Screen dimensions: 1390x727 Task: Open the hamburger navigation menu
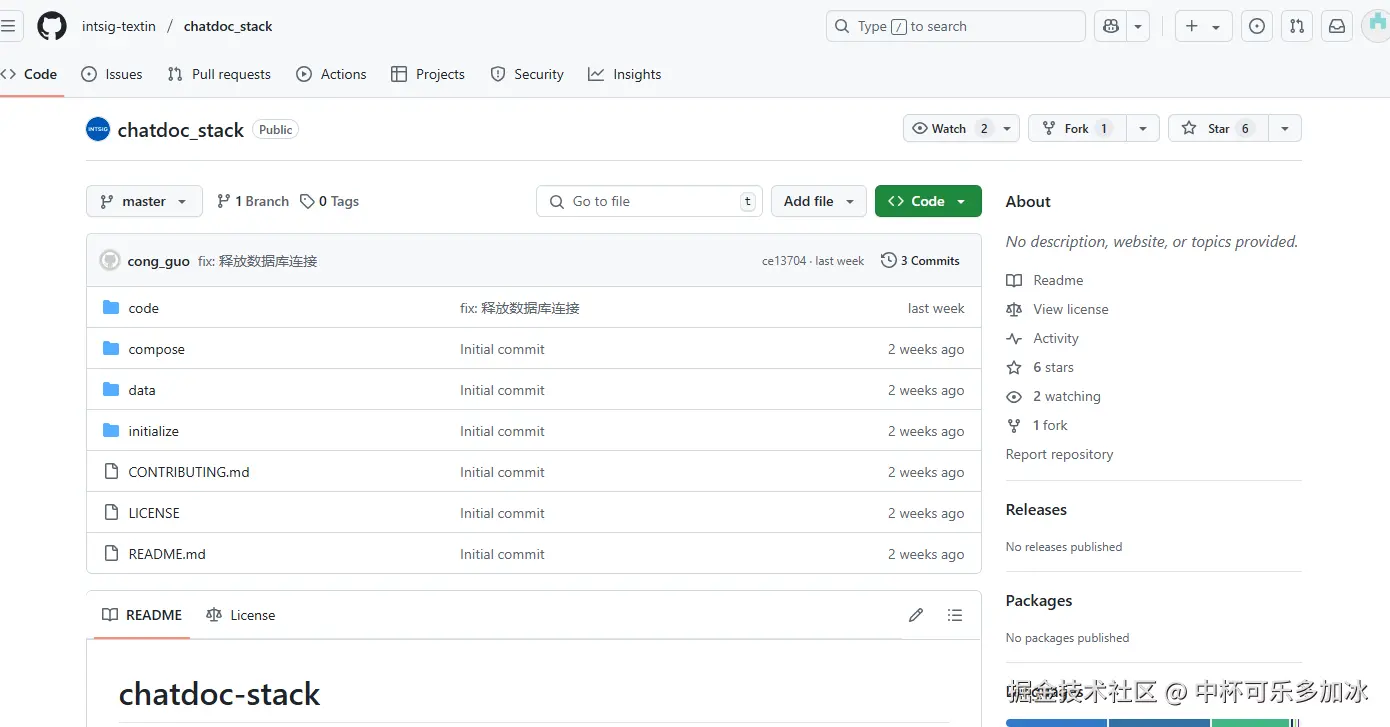(x=8, y=26)
